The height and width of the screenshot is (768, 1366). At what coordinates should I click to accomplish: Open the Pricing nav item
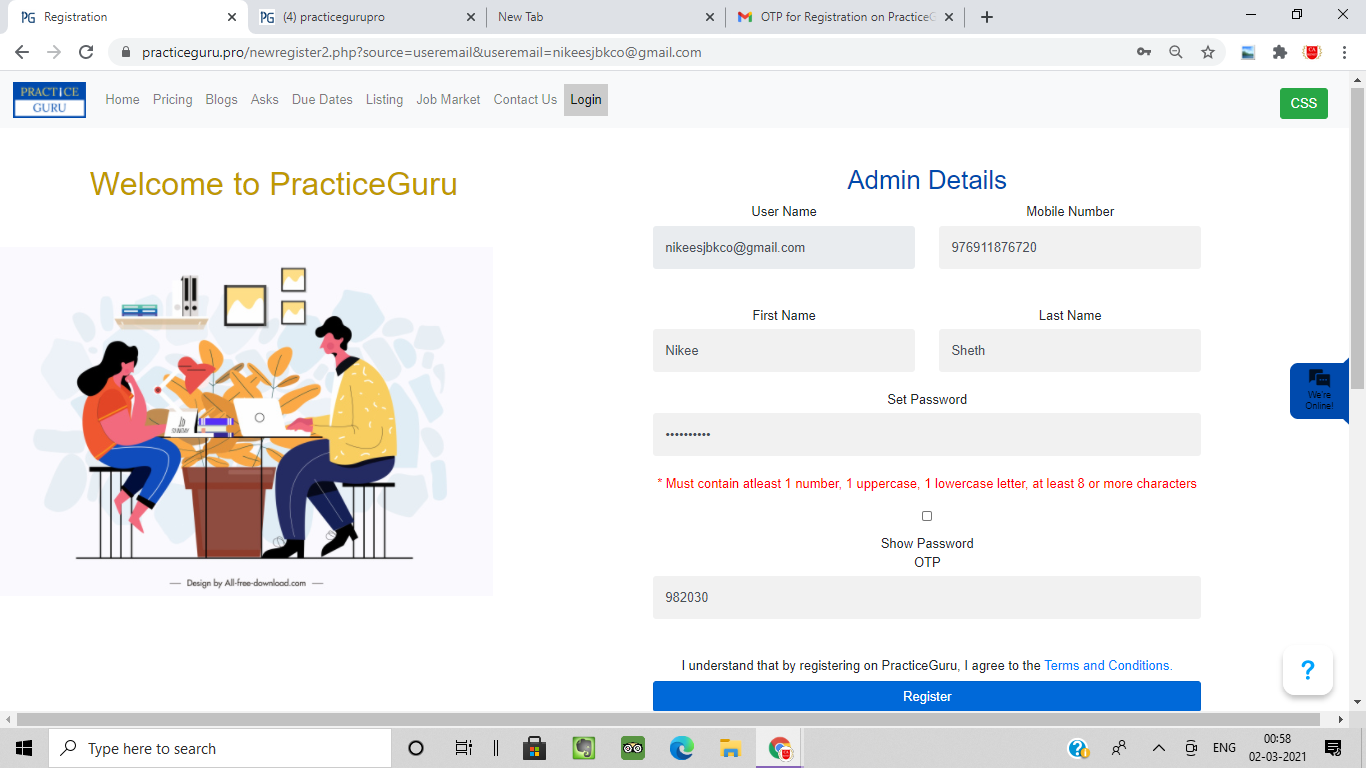(172, 99)
